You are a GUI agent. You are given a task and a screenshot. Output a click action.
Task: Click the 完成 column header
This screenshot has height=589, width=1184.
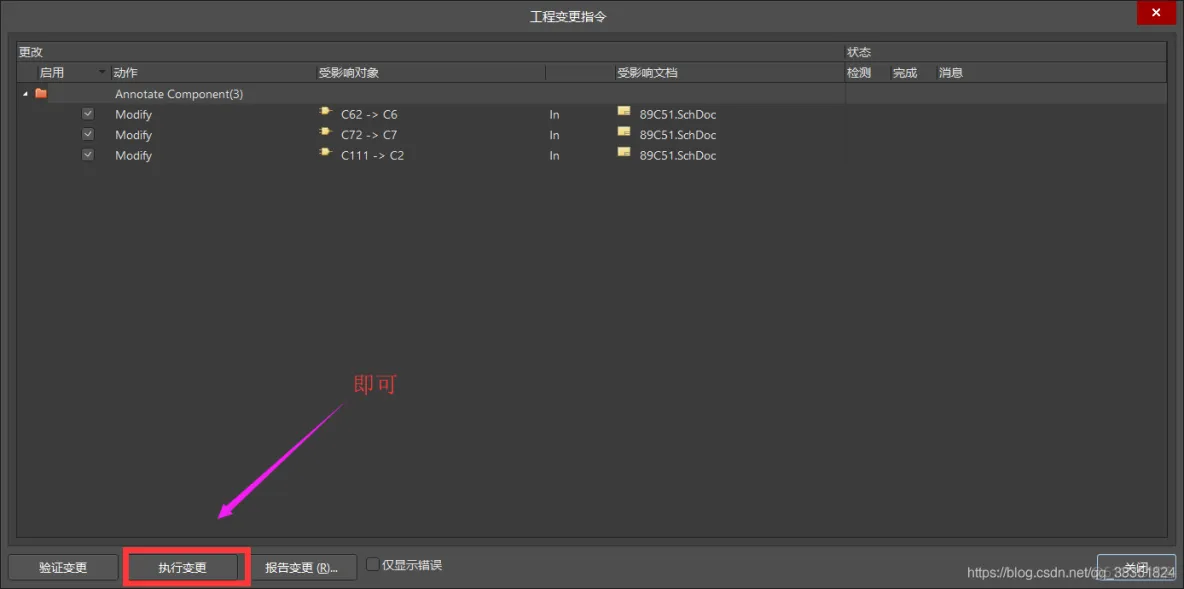tap(905, 72)
